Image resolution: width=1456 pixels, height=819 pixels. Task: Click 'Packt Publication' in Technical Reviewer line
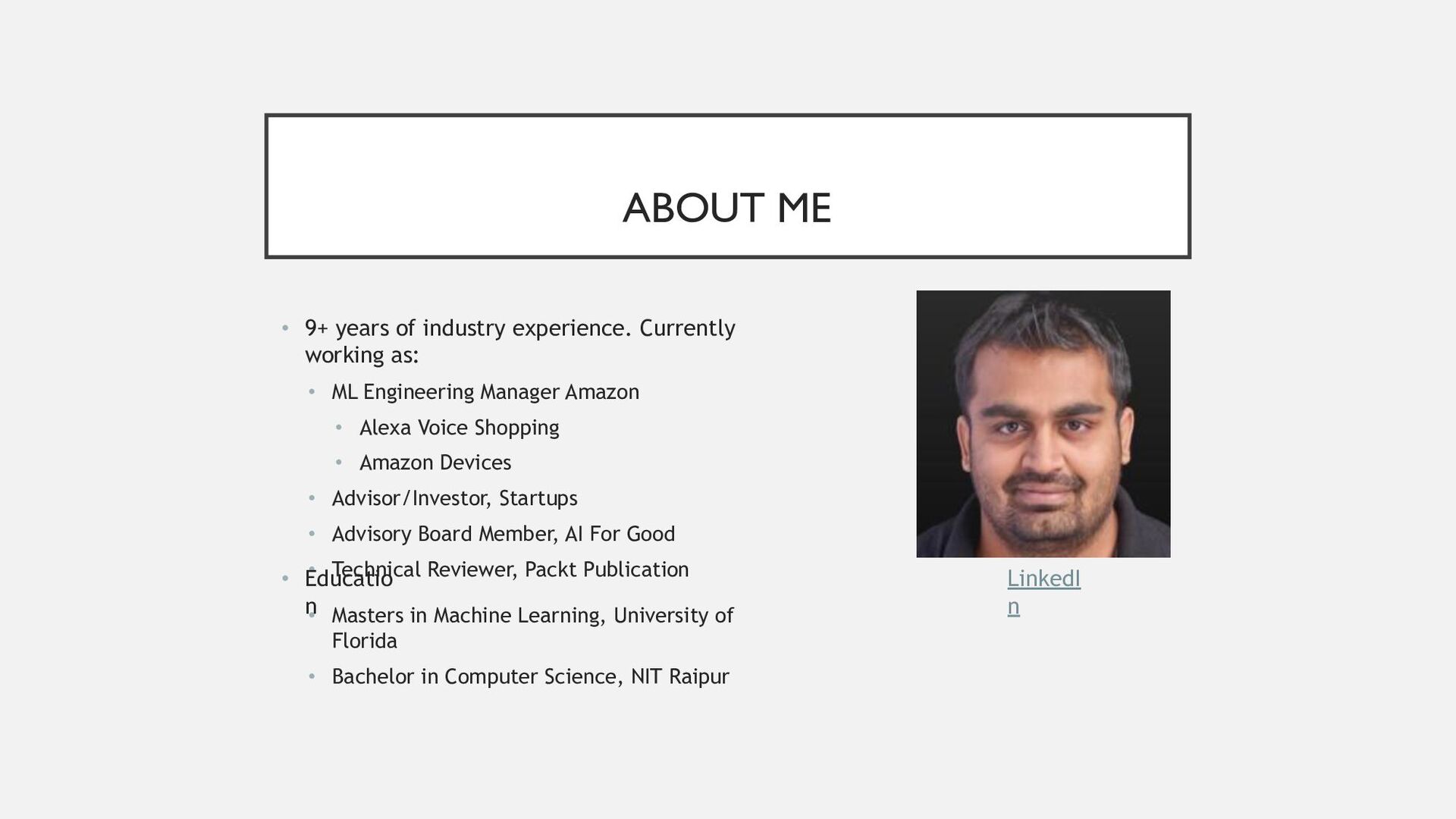coord(606,570)
